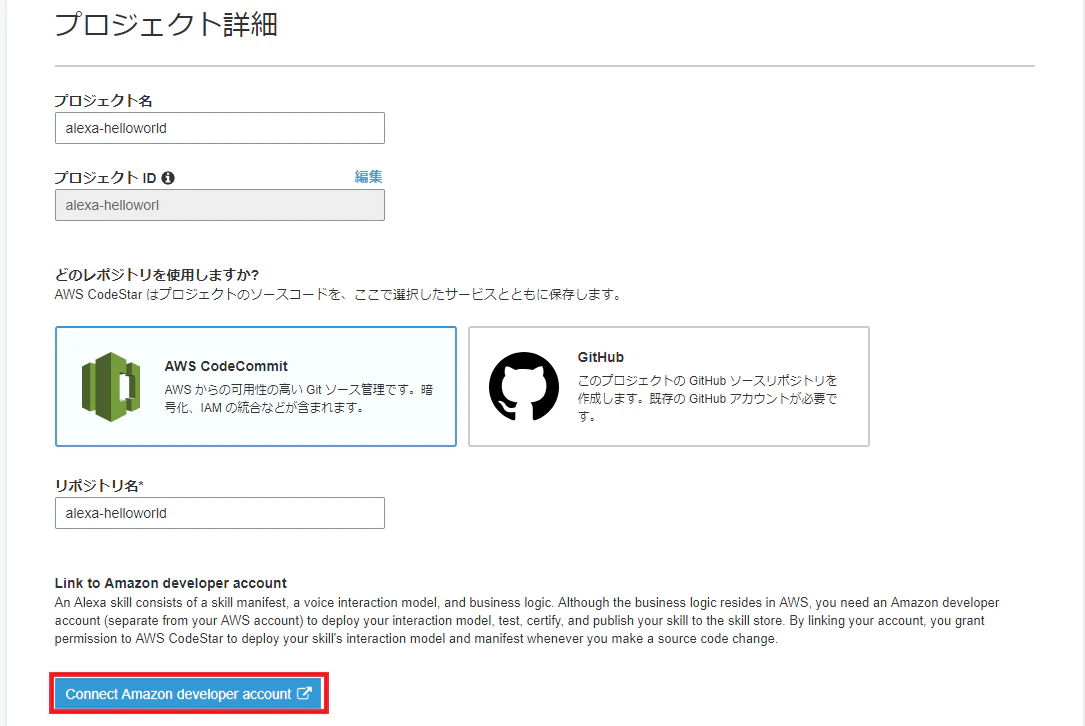Click the リポジトリ名 label
Viewport: 1085px width, 726px height.
click(99, 486)
